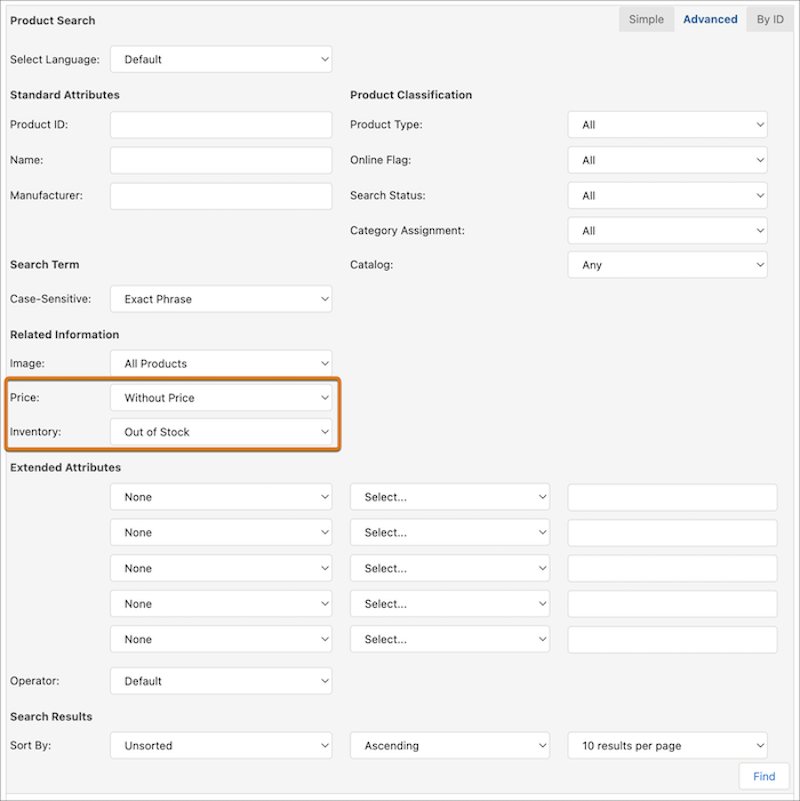Open the Image All Products dropdown
Viewport: 800px width, 801px height.
click(221, 364)
